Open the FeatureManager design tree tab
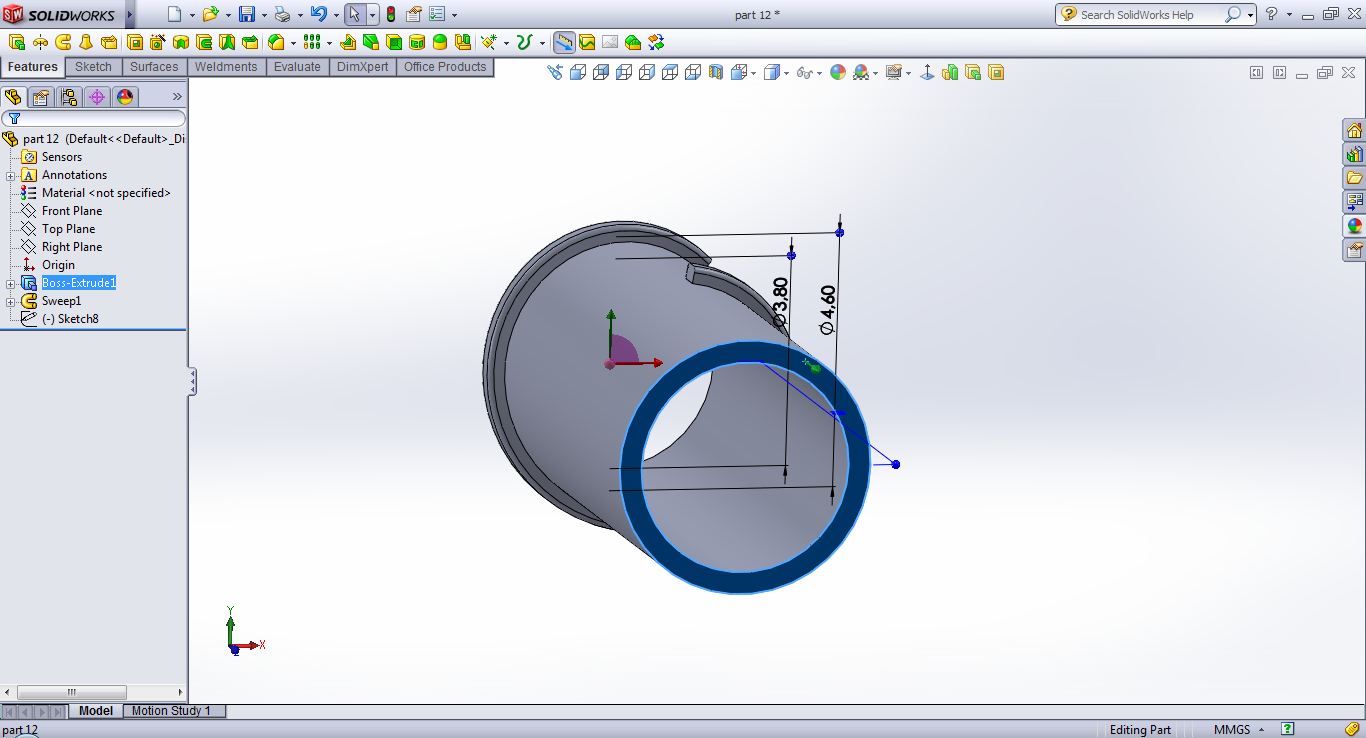1366x738 pixels. click(13, 97)
